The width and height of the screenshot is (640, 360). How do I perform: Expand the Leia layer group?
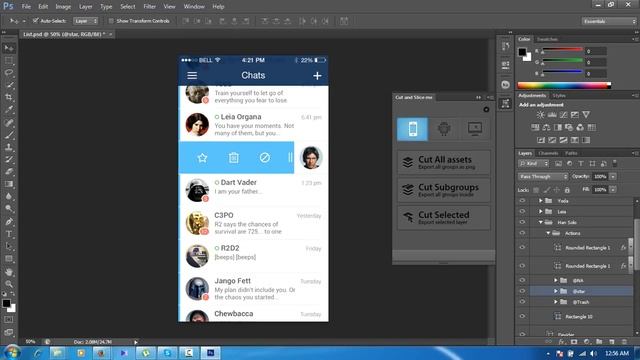pos(540,211)
